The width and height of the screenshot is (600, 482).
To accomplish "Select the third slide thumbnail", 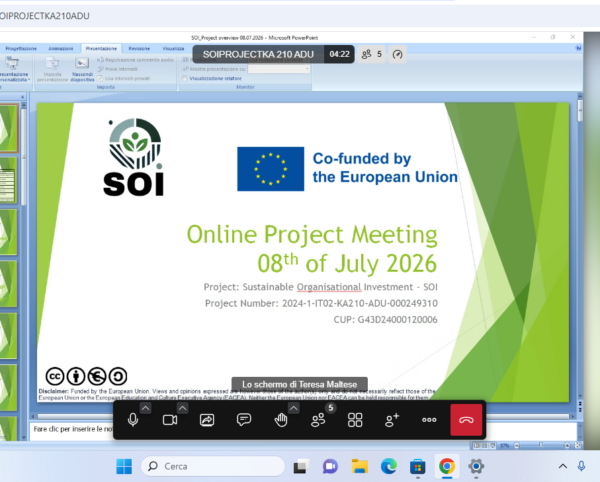I will pos(8,232).
